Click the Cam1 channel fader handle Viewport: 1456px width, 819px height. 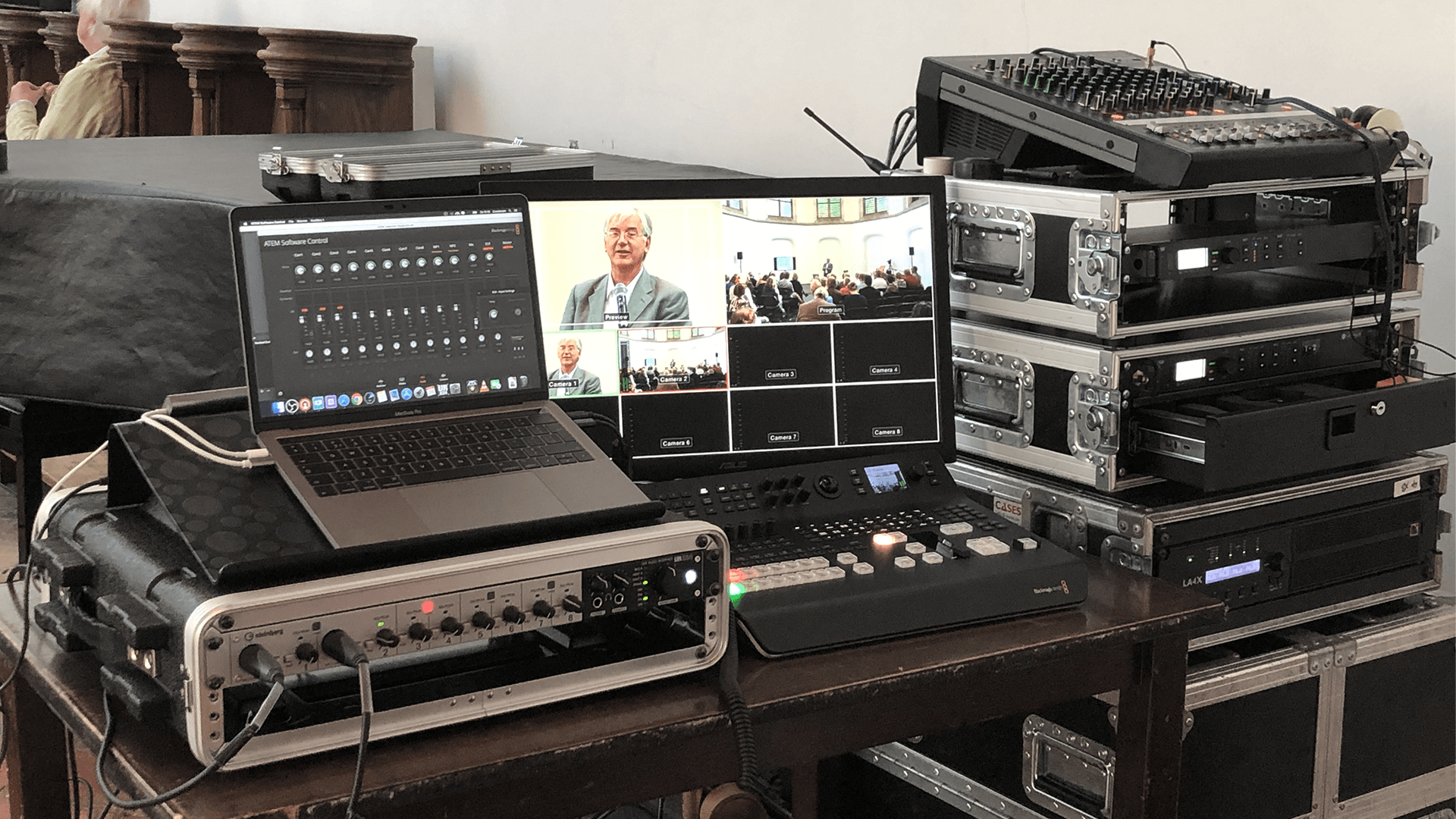302,319
